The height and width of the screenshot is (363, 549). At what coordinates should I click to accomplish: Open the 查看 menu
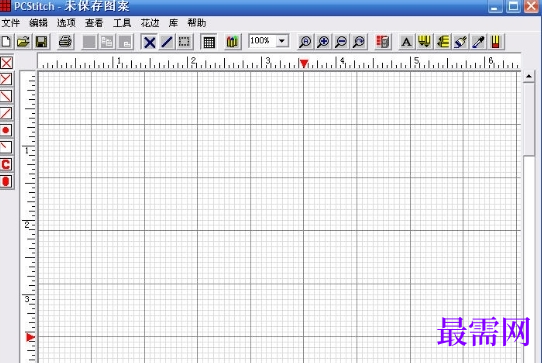click(94, 23)
